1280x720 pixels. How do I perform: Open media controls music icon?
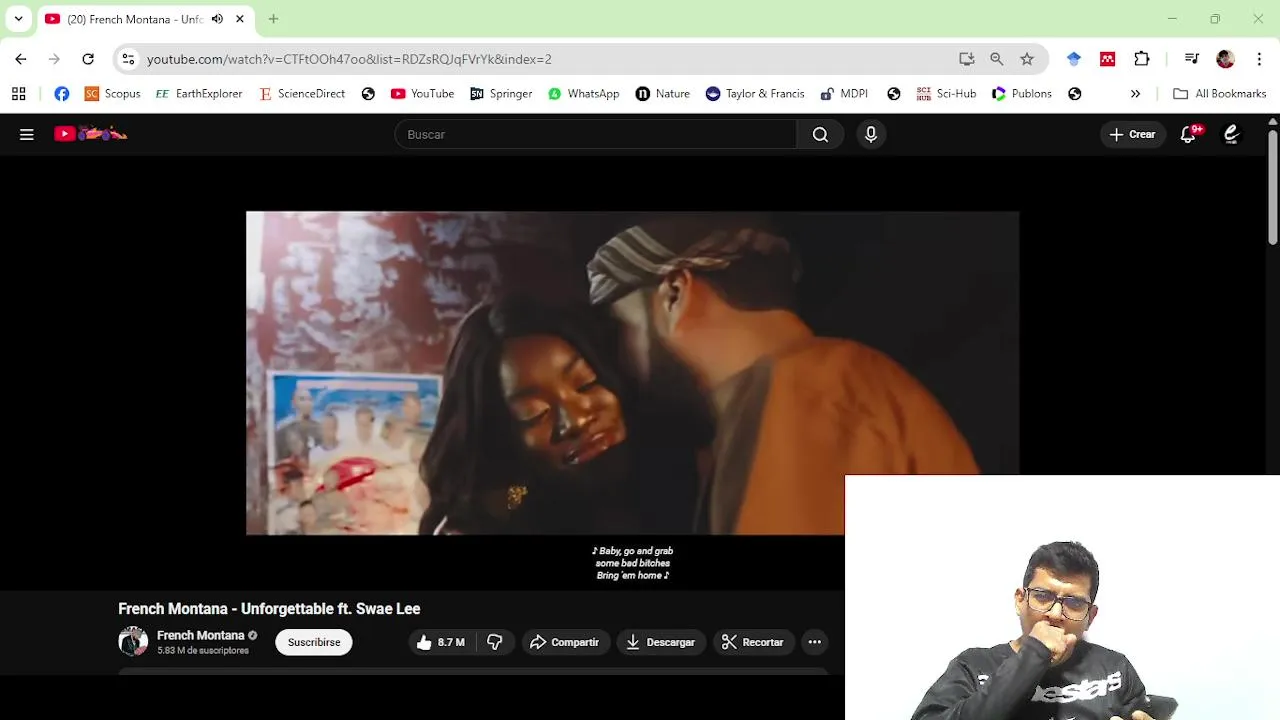click(x=1191, y=59)
